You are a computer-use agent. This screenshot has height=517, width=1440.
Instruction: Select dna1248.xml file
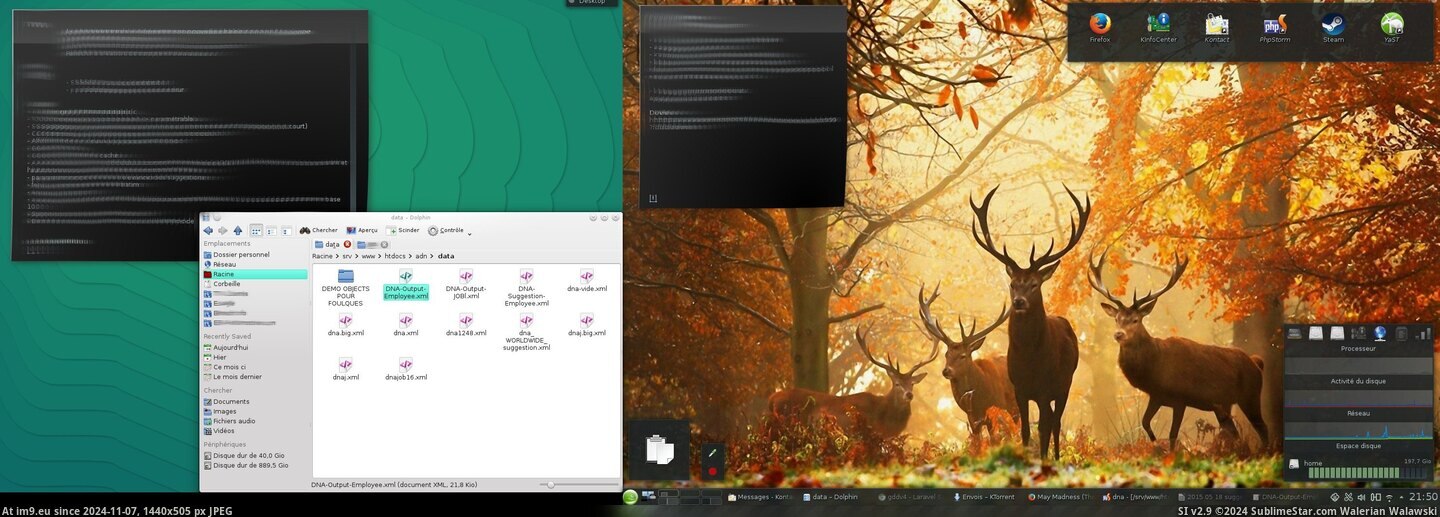(466, 325)
